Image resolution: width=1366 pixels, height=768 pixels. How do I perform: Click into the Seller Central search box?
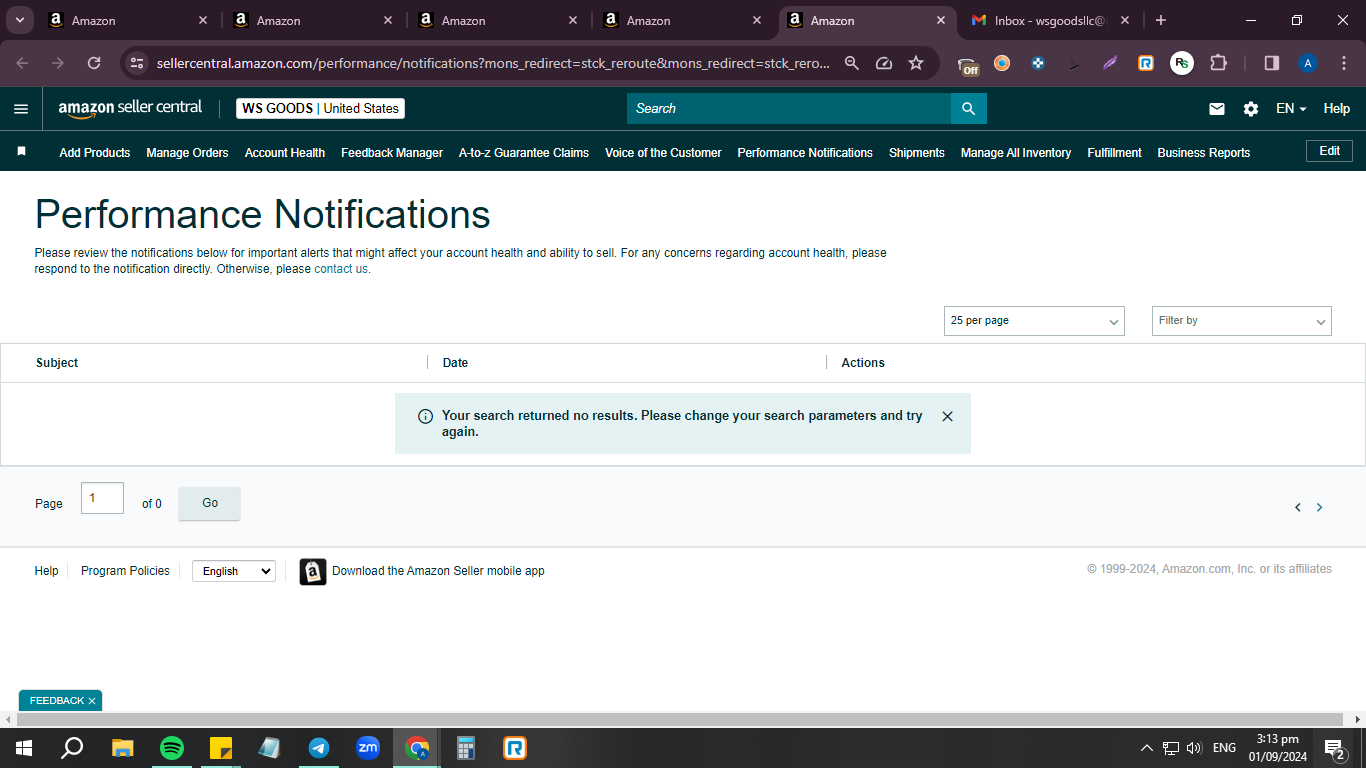789,109
